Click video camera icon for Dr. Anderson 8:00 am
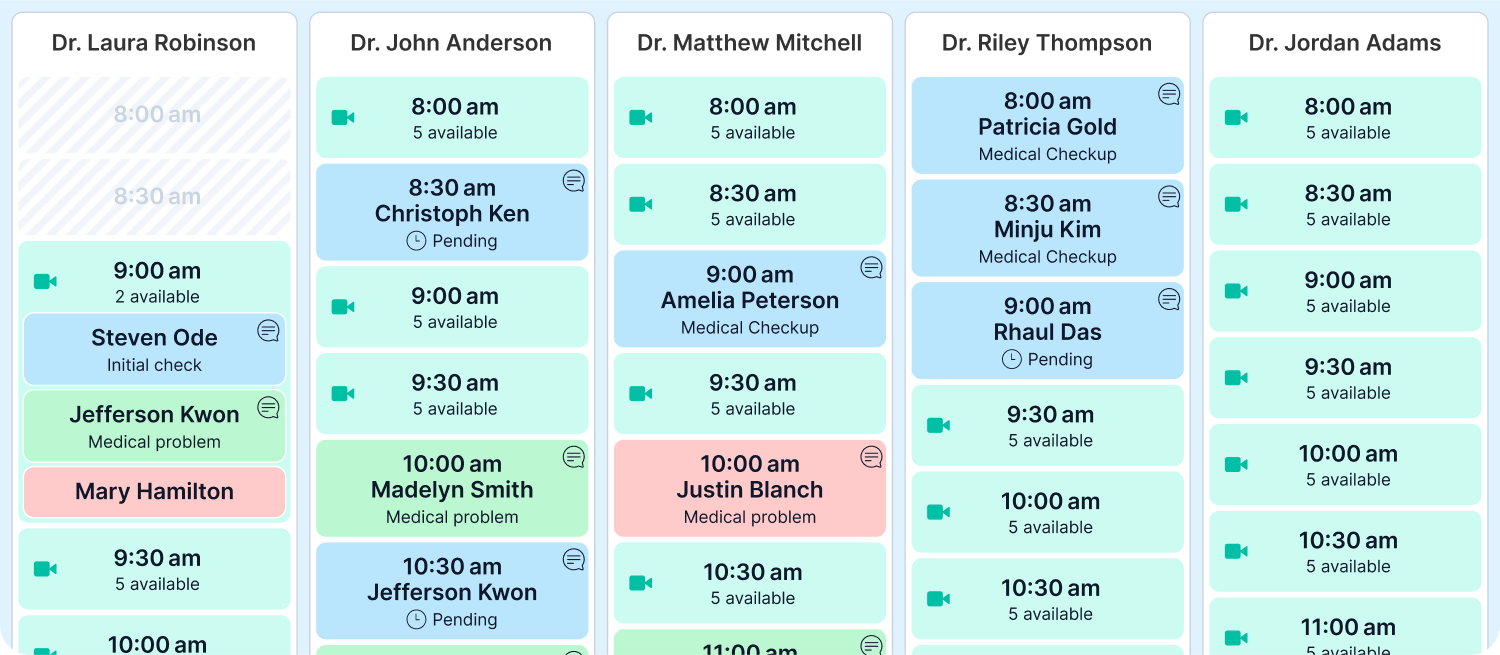Image resolution: width=1500 pixels, height=655 pixels. point(343,118)
